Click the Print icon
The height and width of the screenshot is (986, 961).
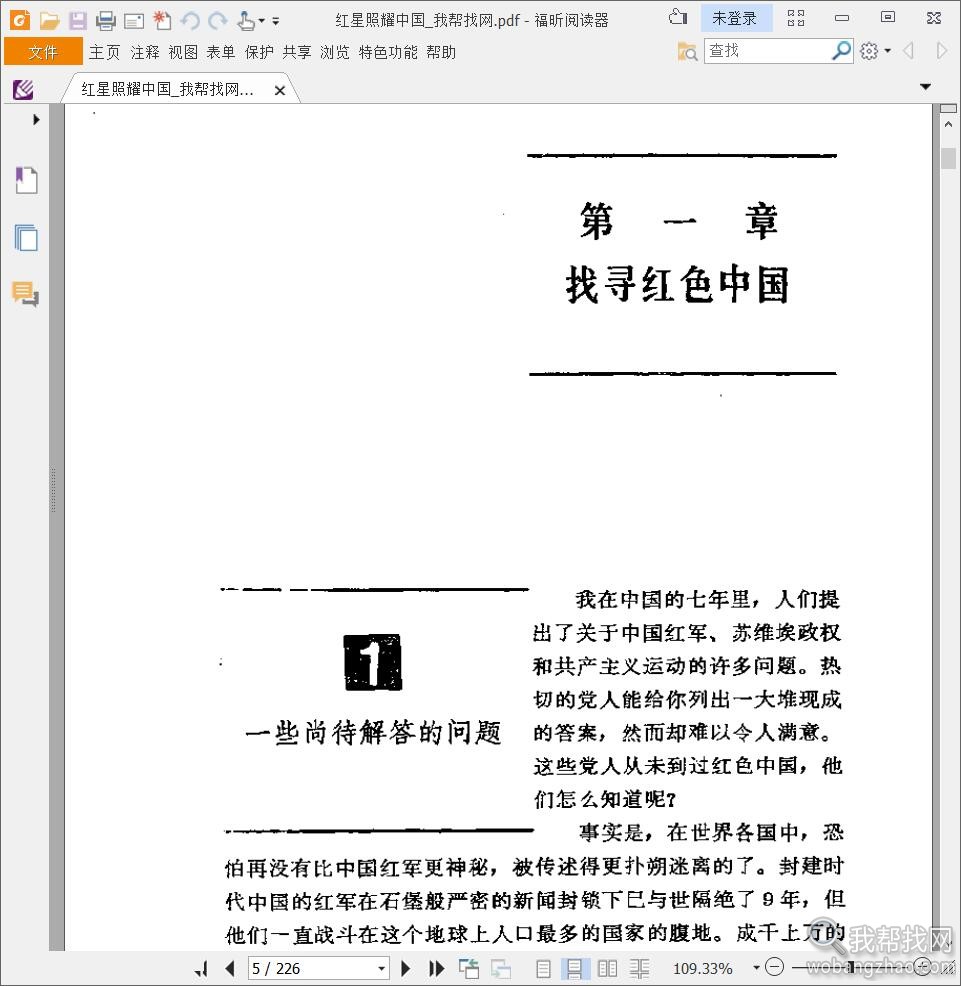click(106, 21)
